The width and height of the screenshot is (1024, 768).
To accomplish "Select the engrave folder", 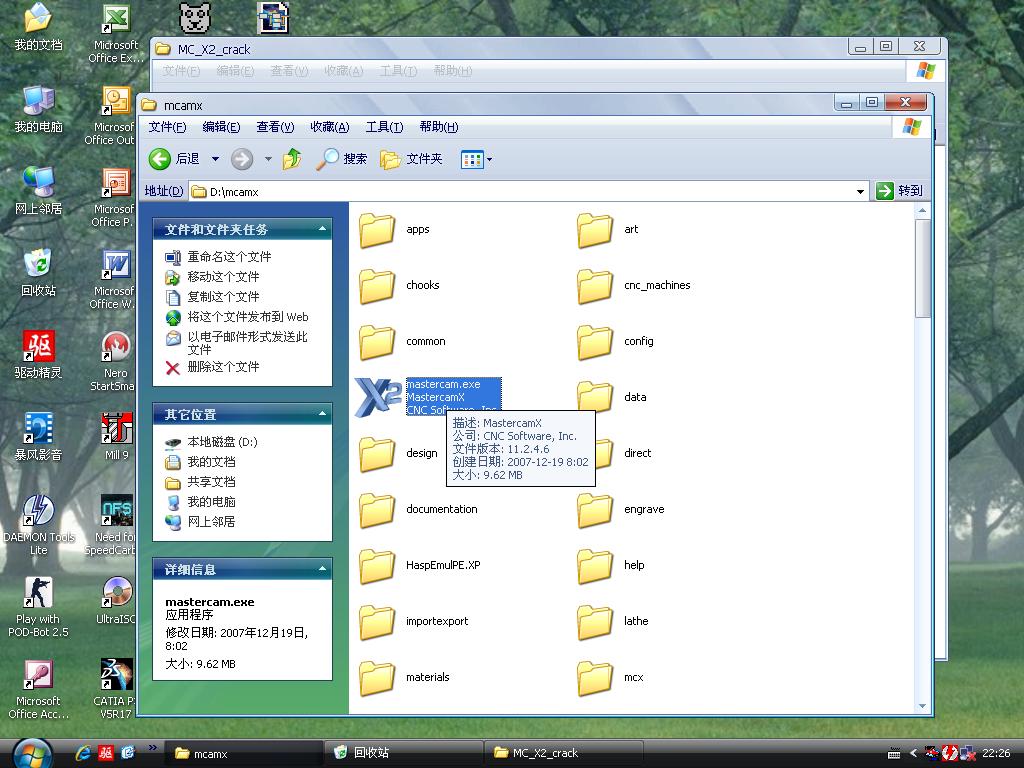I will [x=620, y=509].
